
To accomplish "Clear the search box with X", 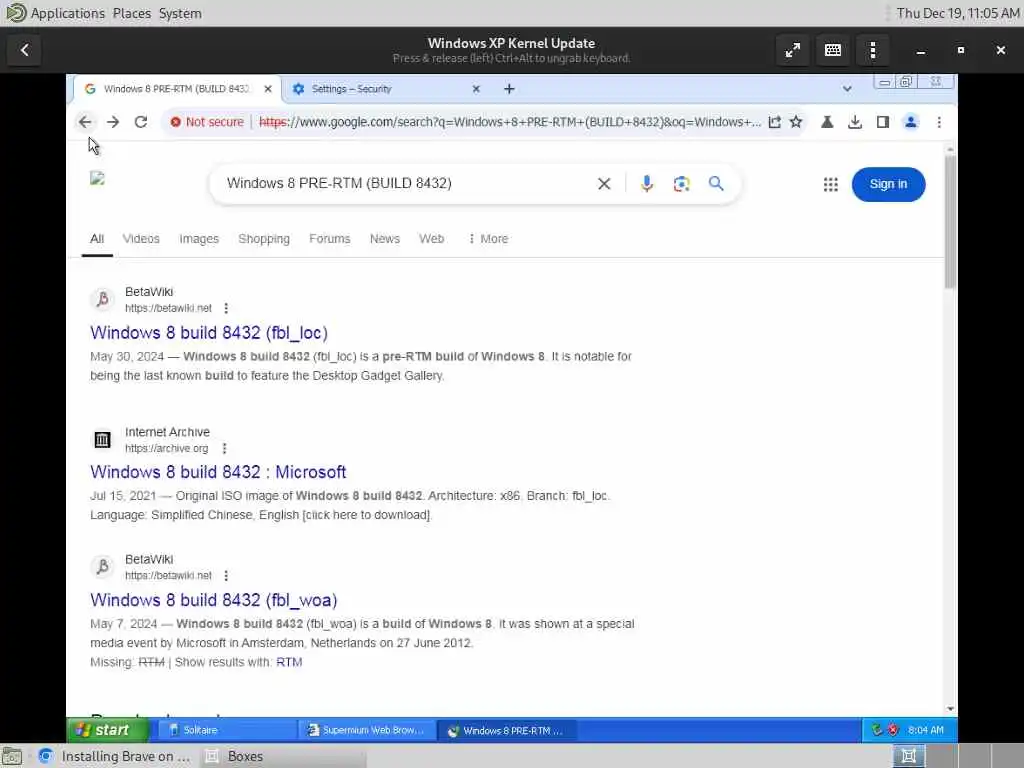I will pos(604,184).
